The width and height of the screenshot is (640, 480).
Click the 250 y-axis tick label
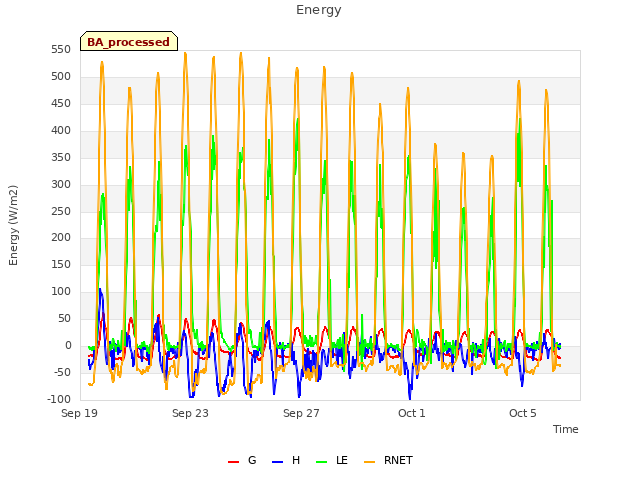61,211
